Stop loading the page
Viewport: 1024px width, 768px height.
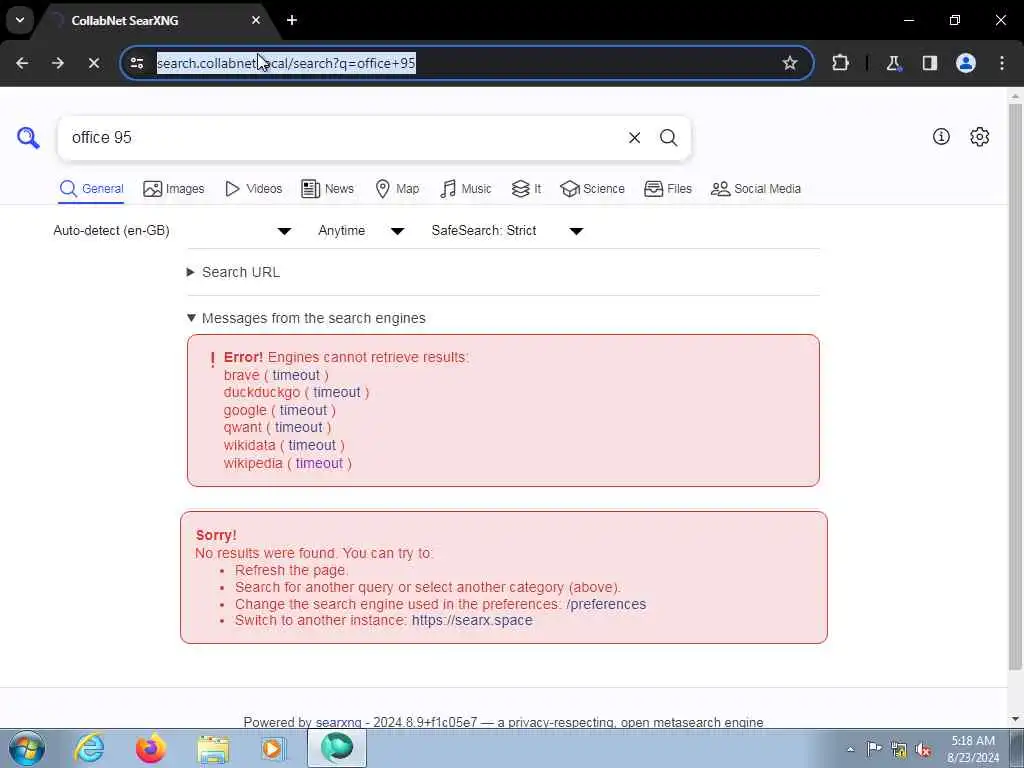pos(94,63)
